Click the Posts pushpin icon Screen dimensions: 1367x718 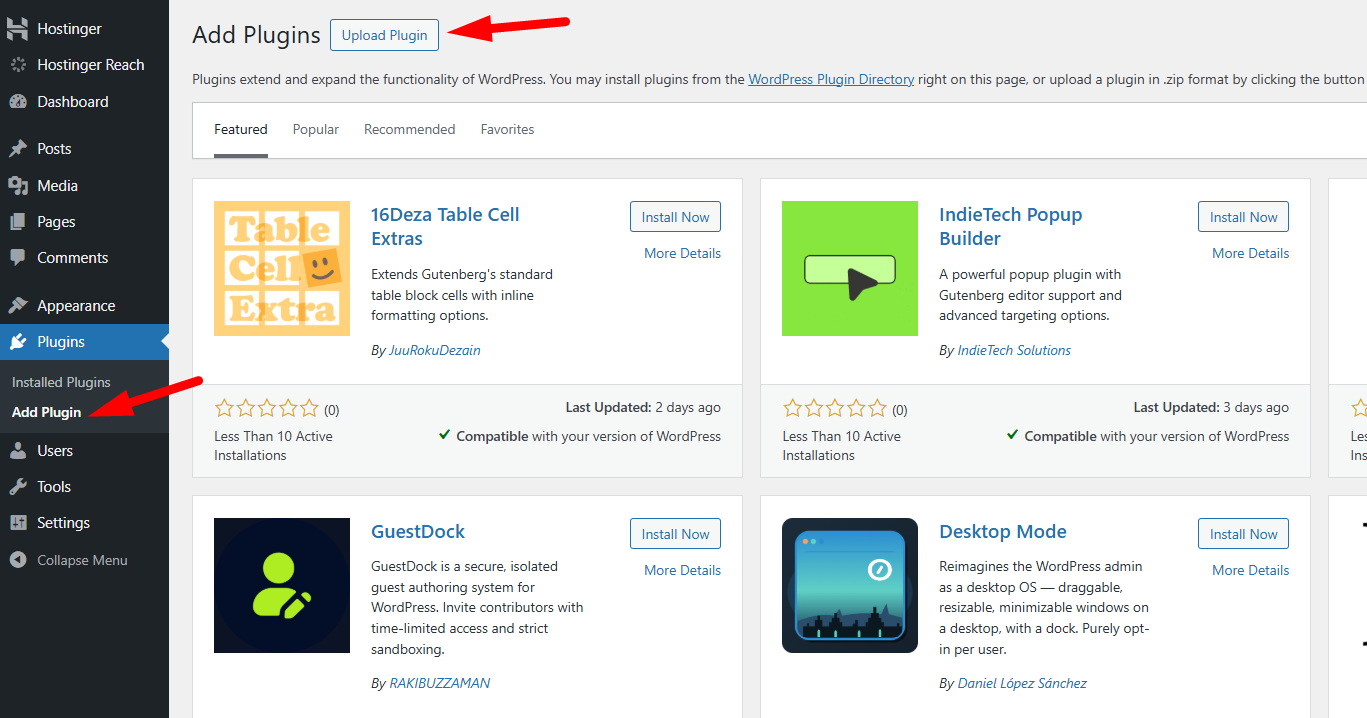click(18, 149)
